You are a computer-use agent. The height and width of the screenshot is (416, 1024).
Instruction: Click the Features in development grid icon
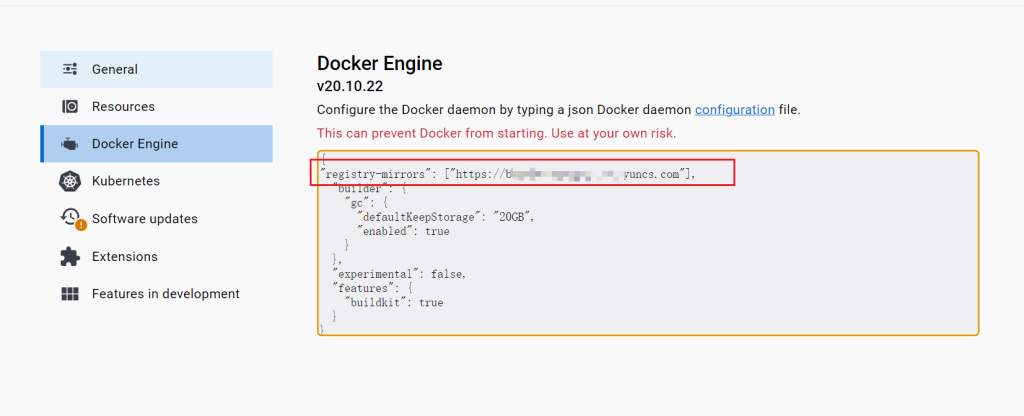(x=70, y=294)
